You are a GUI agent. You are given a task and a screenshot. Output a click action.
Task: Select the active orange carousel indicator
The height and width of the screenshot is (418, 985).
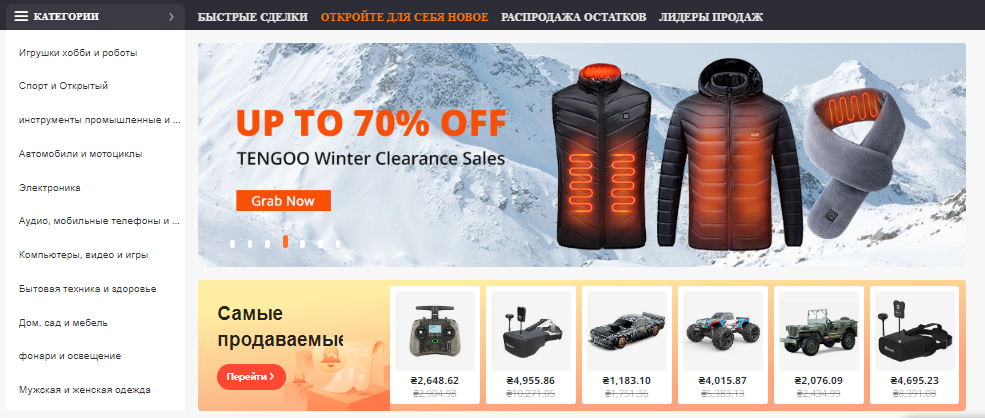[285, 241]
